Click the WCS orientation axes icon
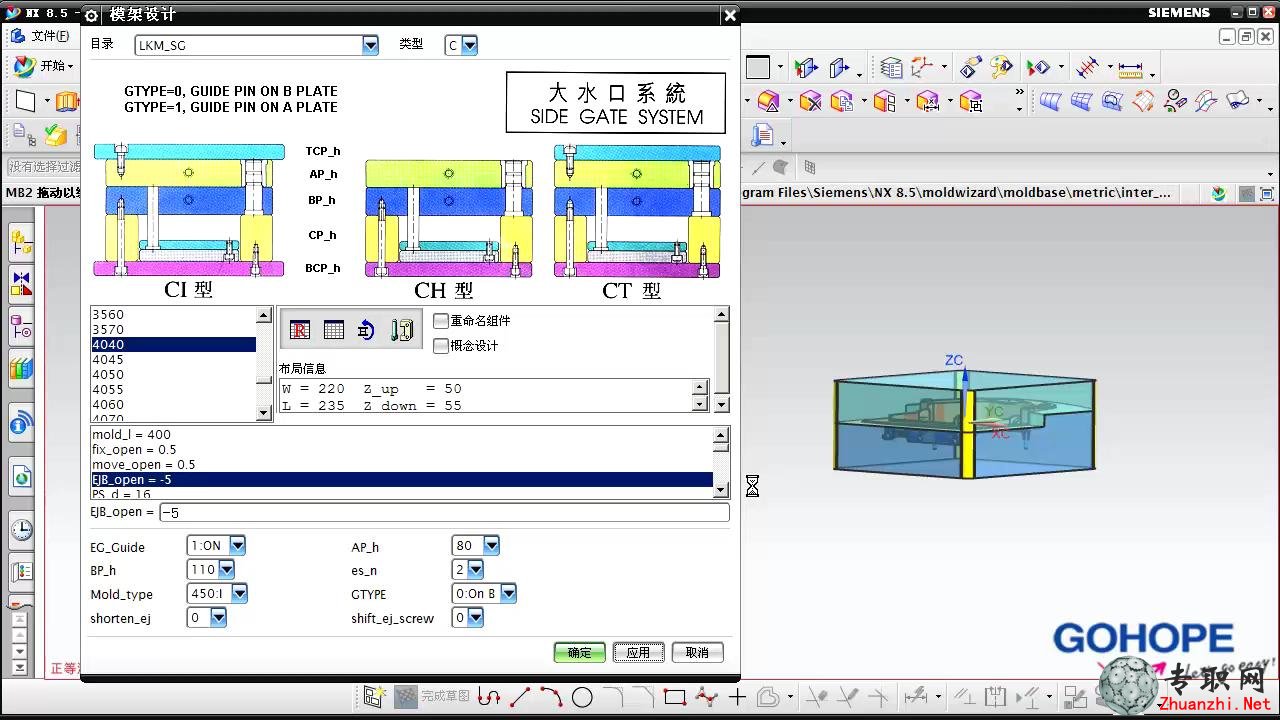 coord(921,67)
